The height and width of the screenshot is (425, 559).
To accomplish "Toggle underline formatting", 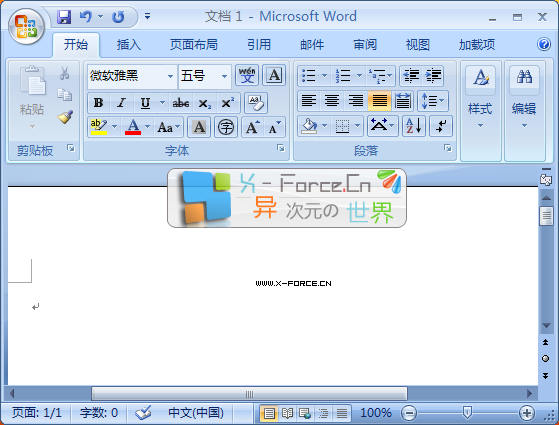I will pos(145,103).
